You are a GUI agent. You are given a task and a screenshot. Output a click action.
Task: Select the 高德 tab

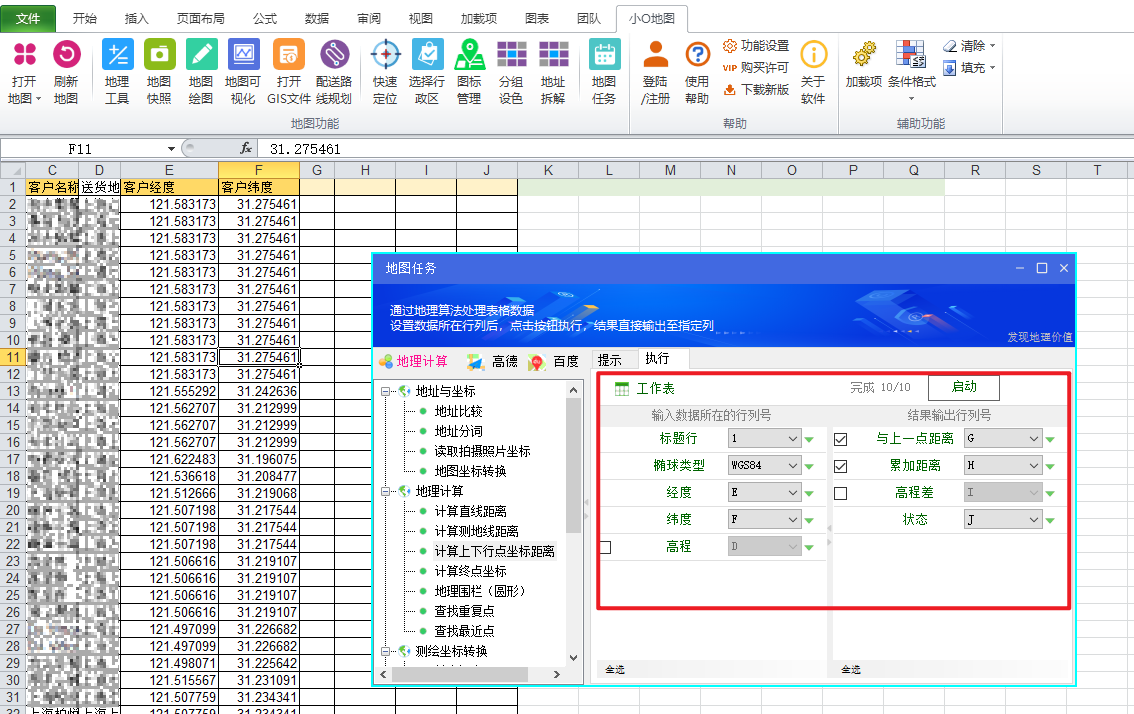tap(493, 361)
